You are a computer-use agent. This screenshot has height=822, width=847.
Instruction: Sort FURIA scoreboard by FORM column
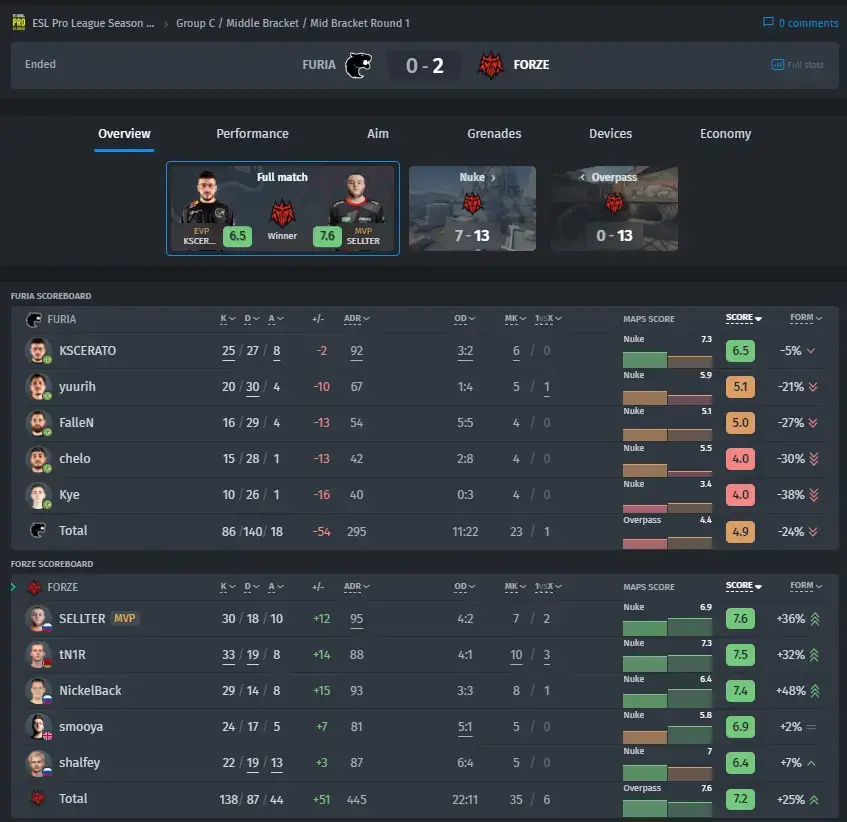point(806,318)
